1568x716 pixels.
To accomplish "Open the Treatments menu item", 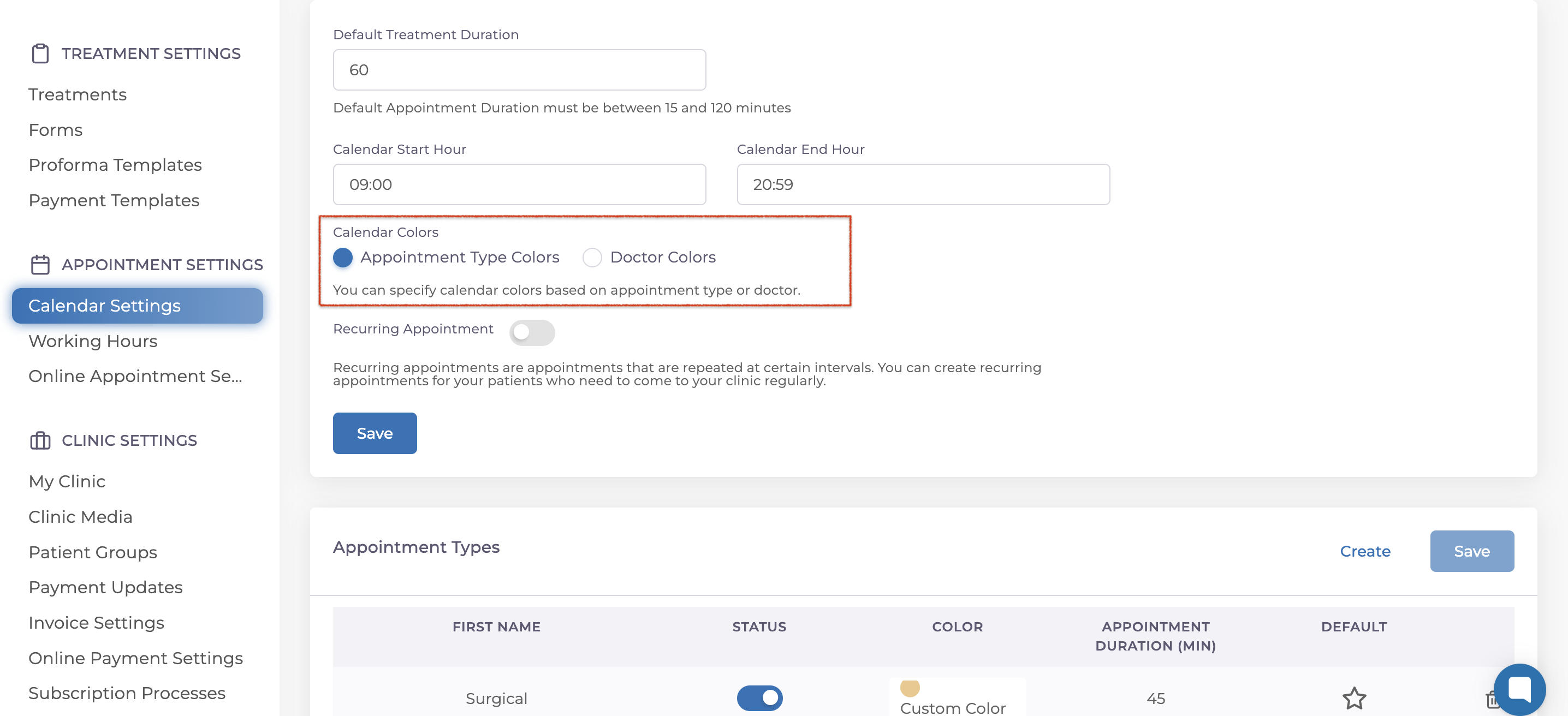I will [78, 94].
